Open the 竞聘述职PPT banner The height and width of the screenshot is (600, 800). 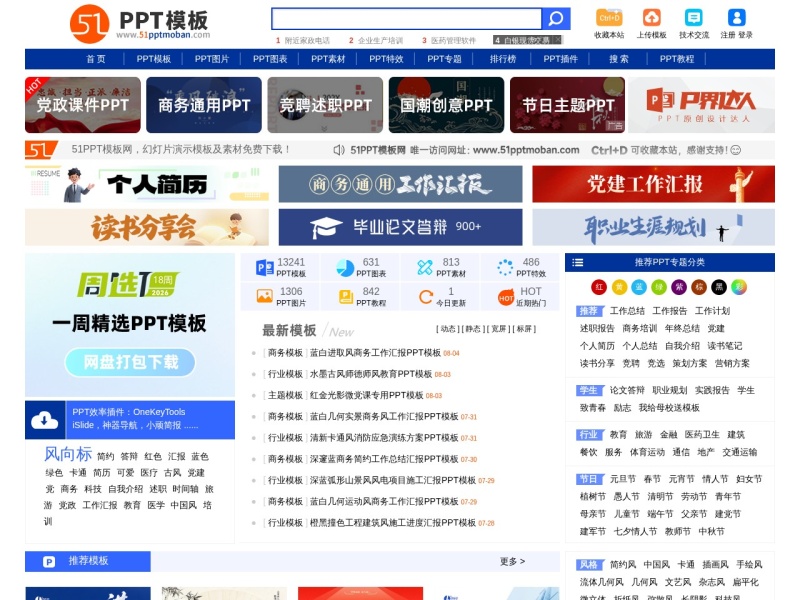325,105
